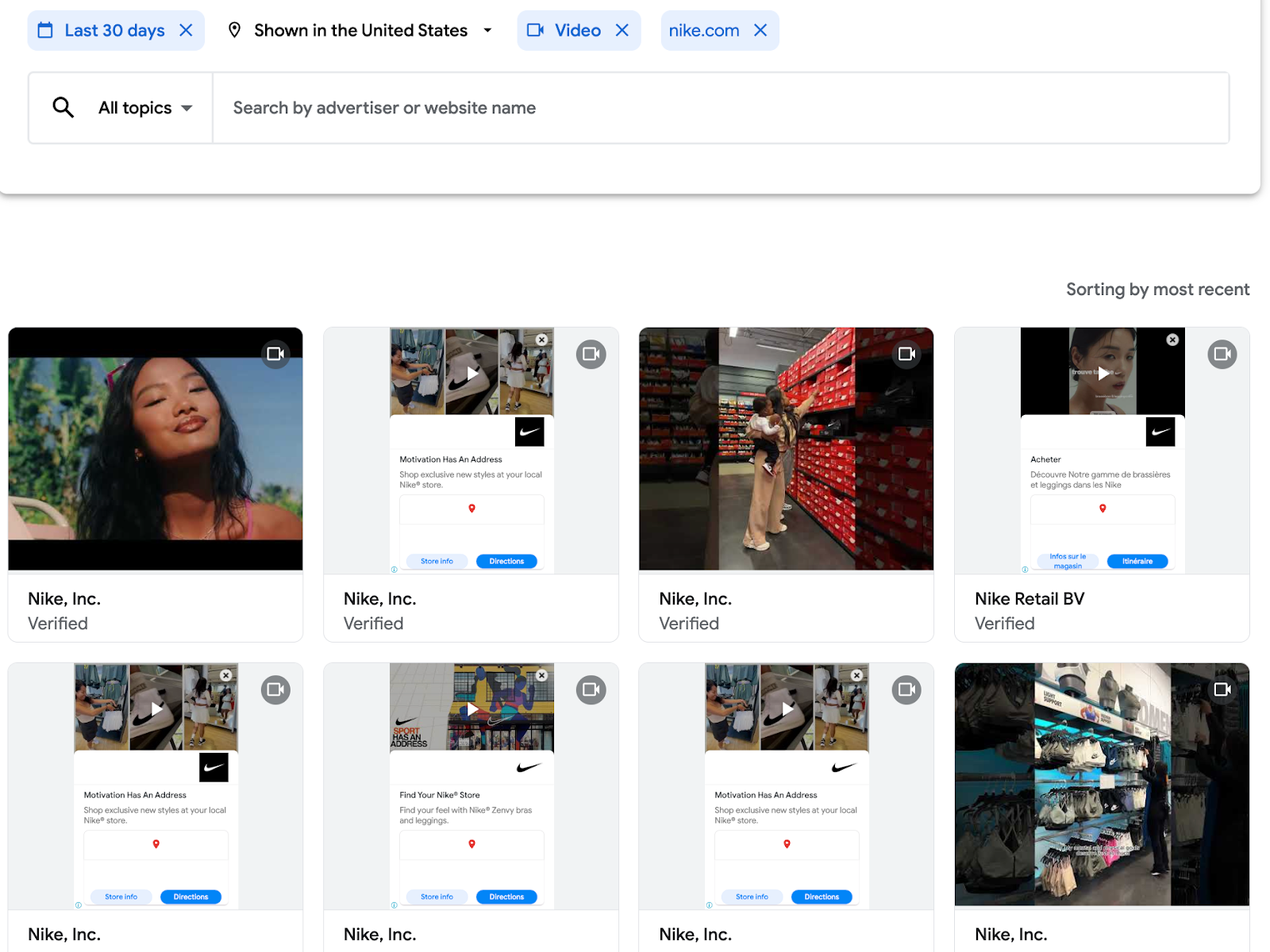Image resolution: width=1270 pixels, height=952 pixels.
Task: Click the Nike swoosh logo on the Motivation Has An Address ad
Action: tap(529, 432)
